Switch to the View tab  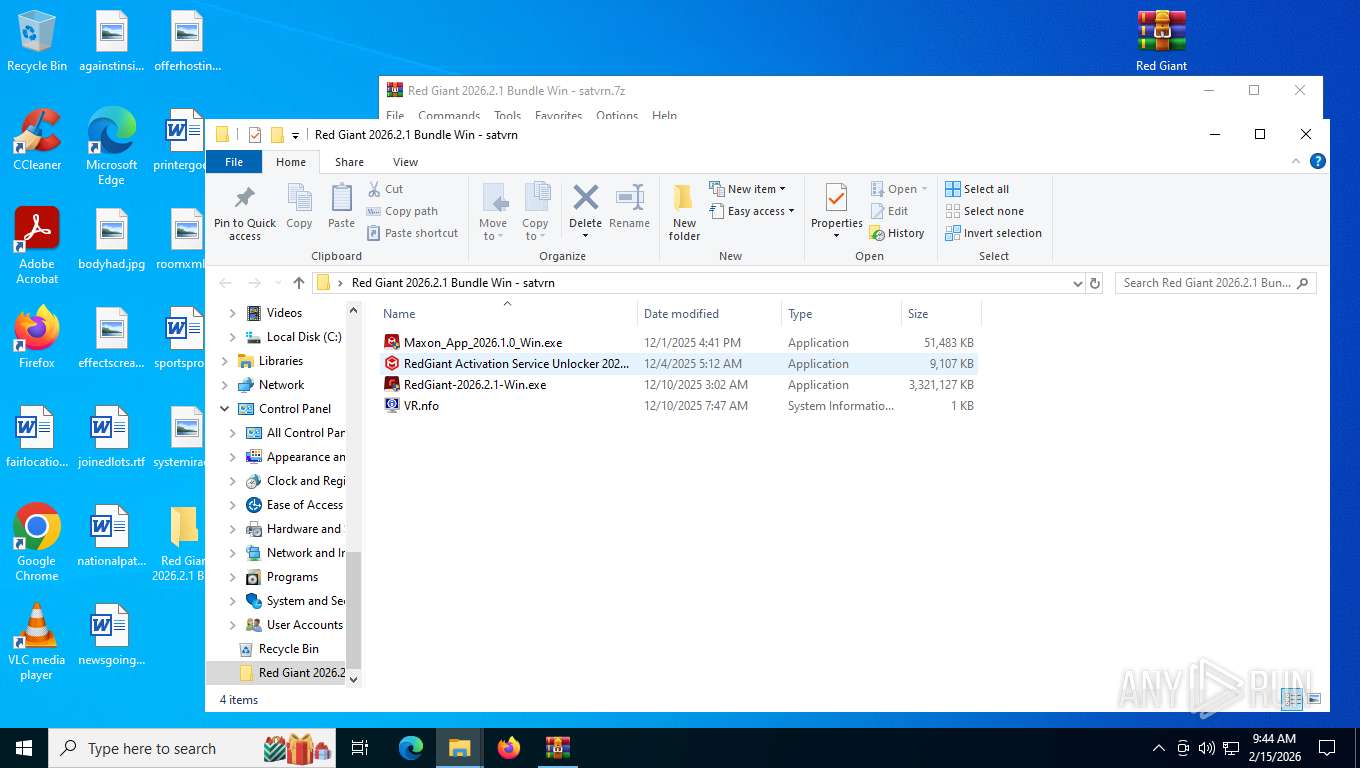pos(405,162)
